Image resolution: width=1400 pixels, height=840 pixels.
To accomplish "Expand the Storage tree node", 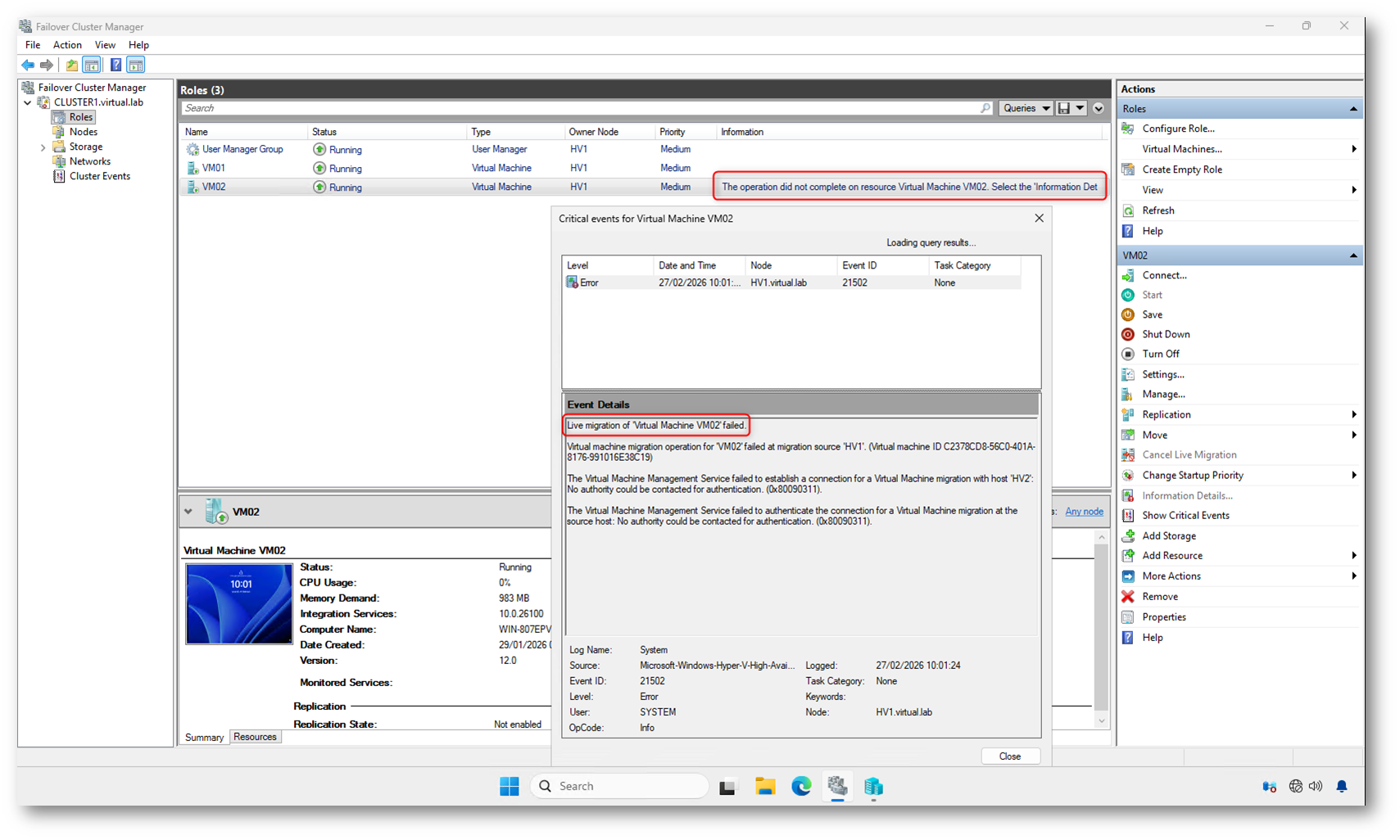I will pos(43,147).
